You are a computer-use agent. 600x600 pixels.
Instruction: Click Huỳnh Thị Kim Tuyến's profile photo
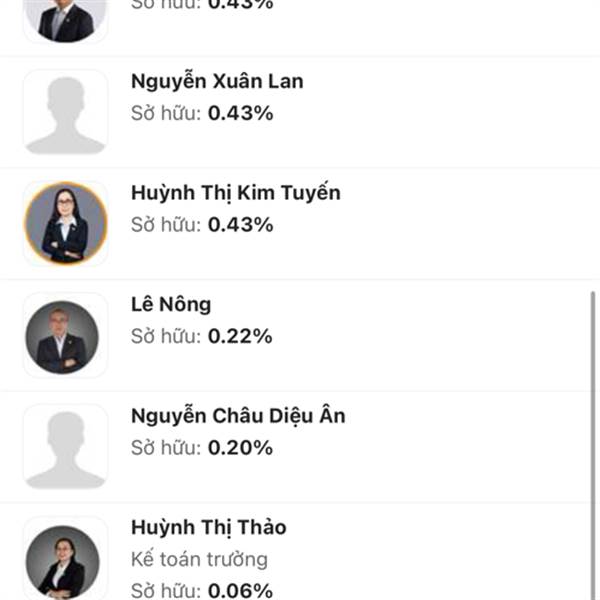click(x=65, y=223)
